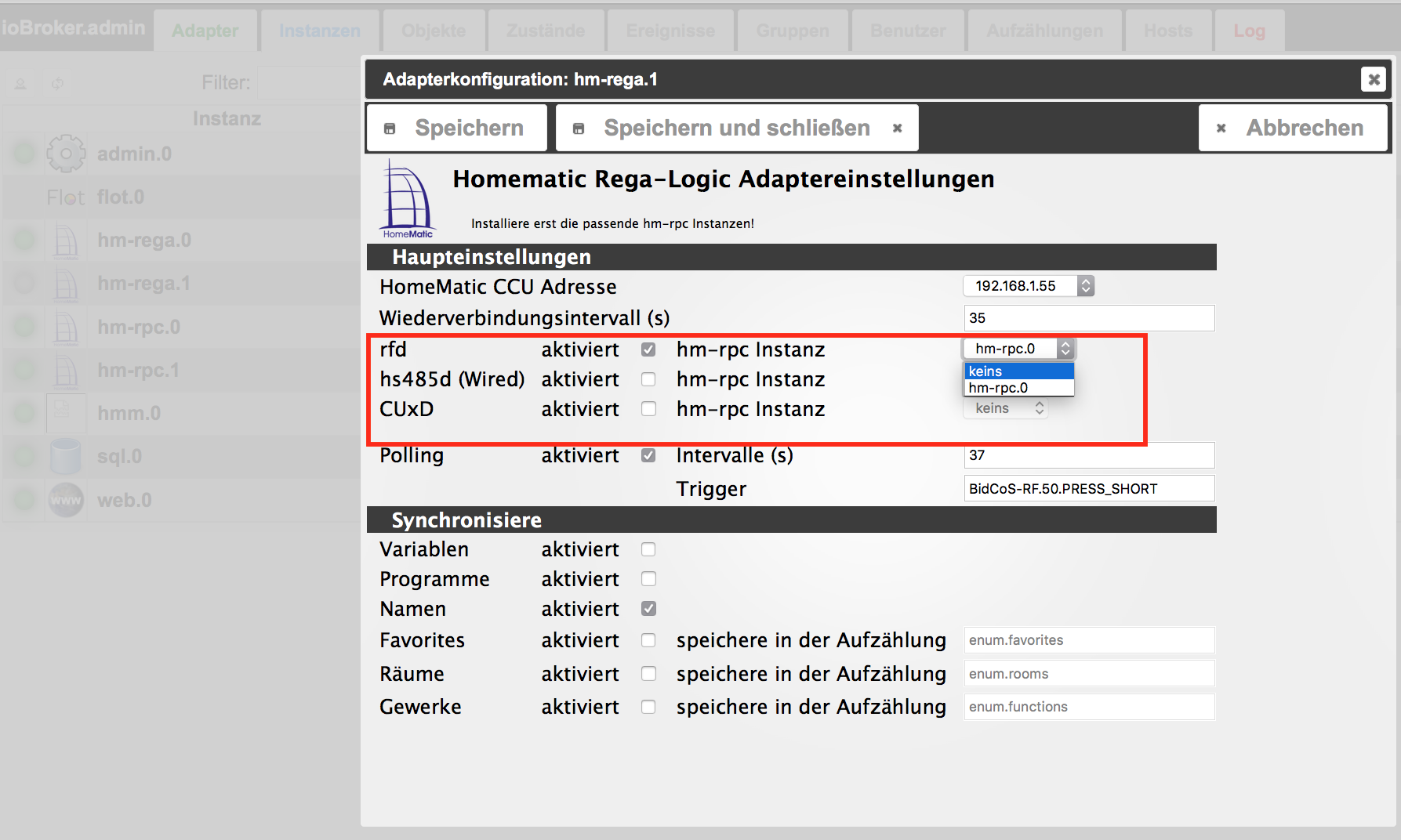Image resolution: width=1401 pixels, height=840 pixels.
Task: Toggle the Polling aktiviert checkbox
Action: click(x=648, y=455)
